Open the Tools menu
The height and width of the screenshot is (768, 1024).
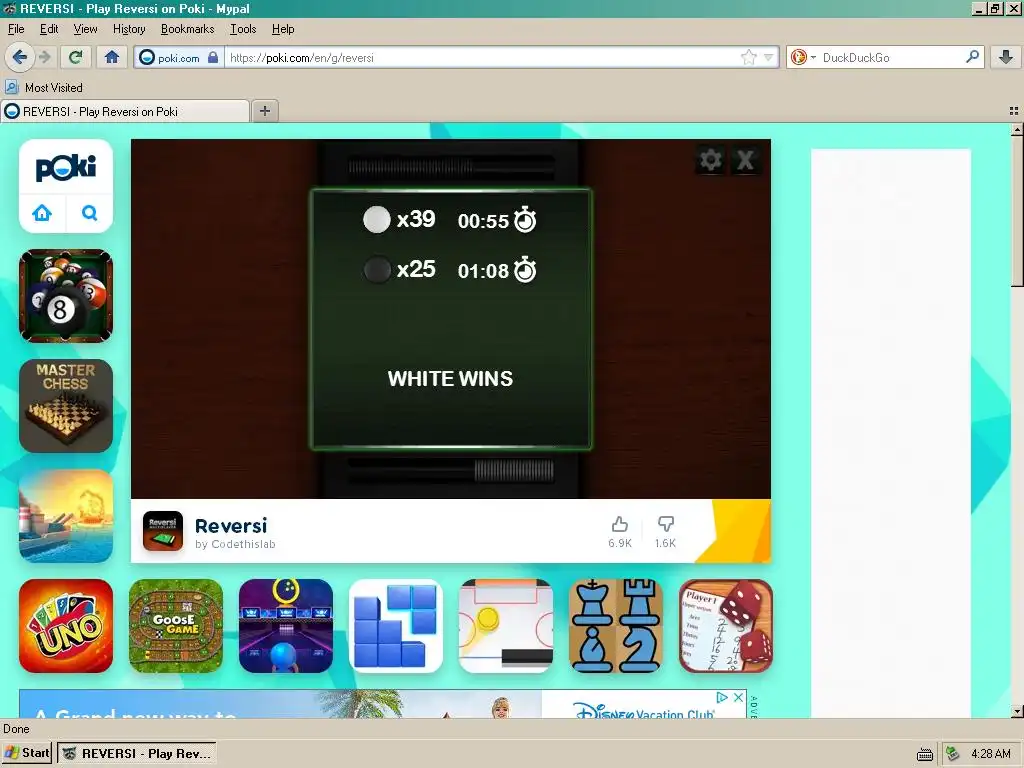(243, 29)
